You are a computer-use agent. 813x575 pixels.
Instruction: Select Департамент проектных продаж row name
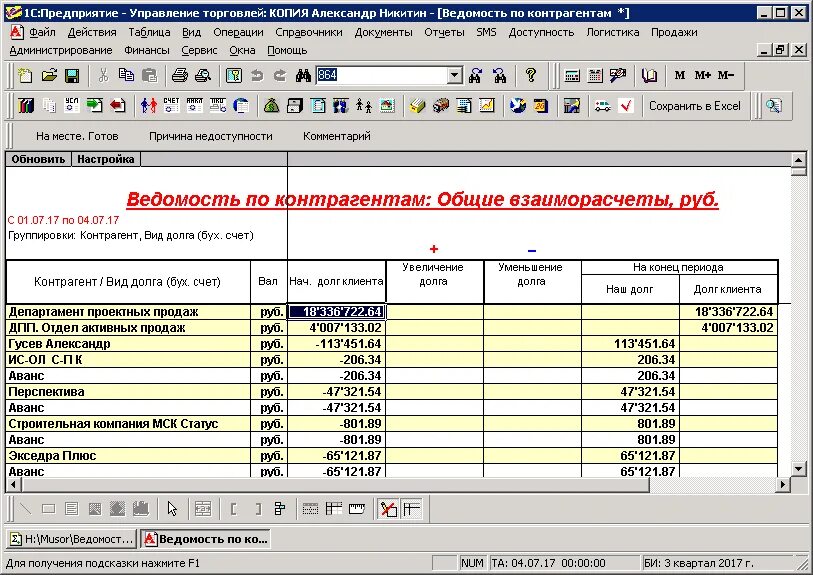point(103,312)
